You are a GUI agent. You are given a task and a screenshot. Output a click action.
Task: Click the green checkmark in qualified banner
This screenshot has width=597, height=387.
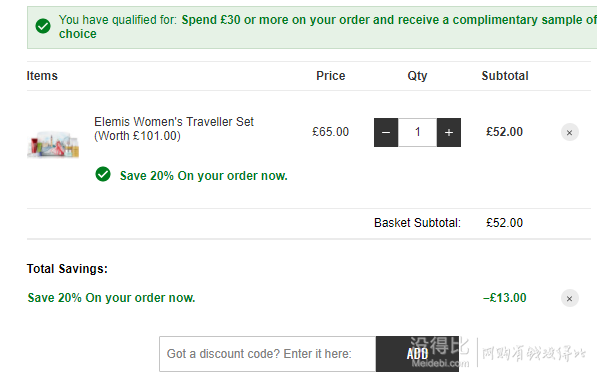point(43,26)
